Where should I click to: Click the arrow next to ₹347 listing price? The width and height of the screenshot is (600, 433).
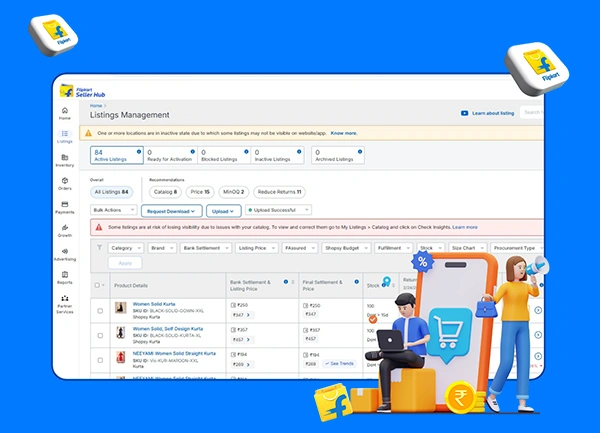[248, 315]
